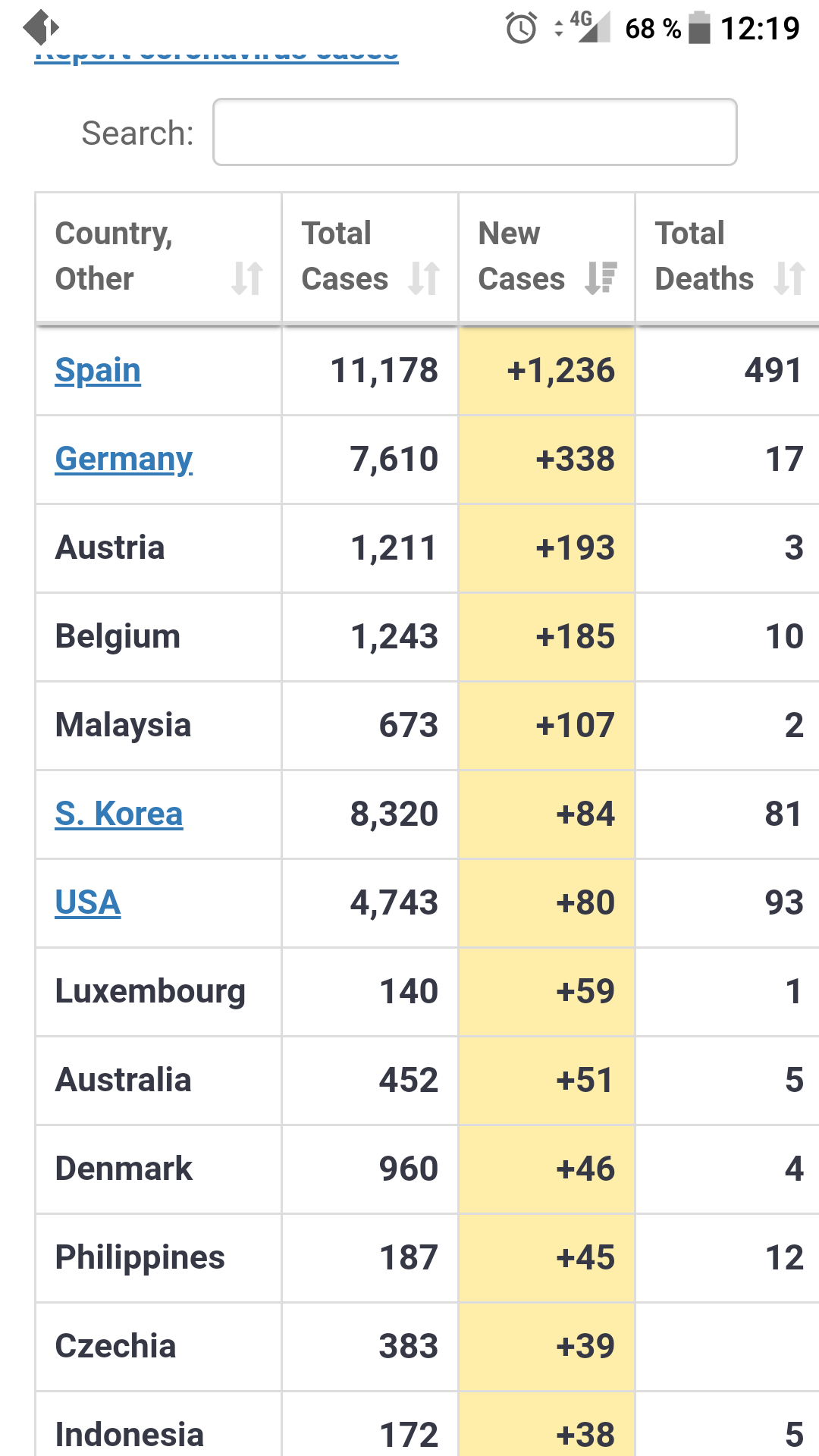Image resolution: width=819 pixels, height=1456 pixels.
Task: Open the S. Korea country link
Action: point(119,814)
